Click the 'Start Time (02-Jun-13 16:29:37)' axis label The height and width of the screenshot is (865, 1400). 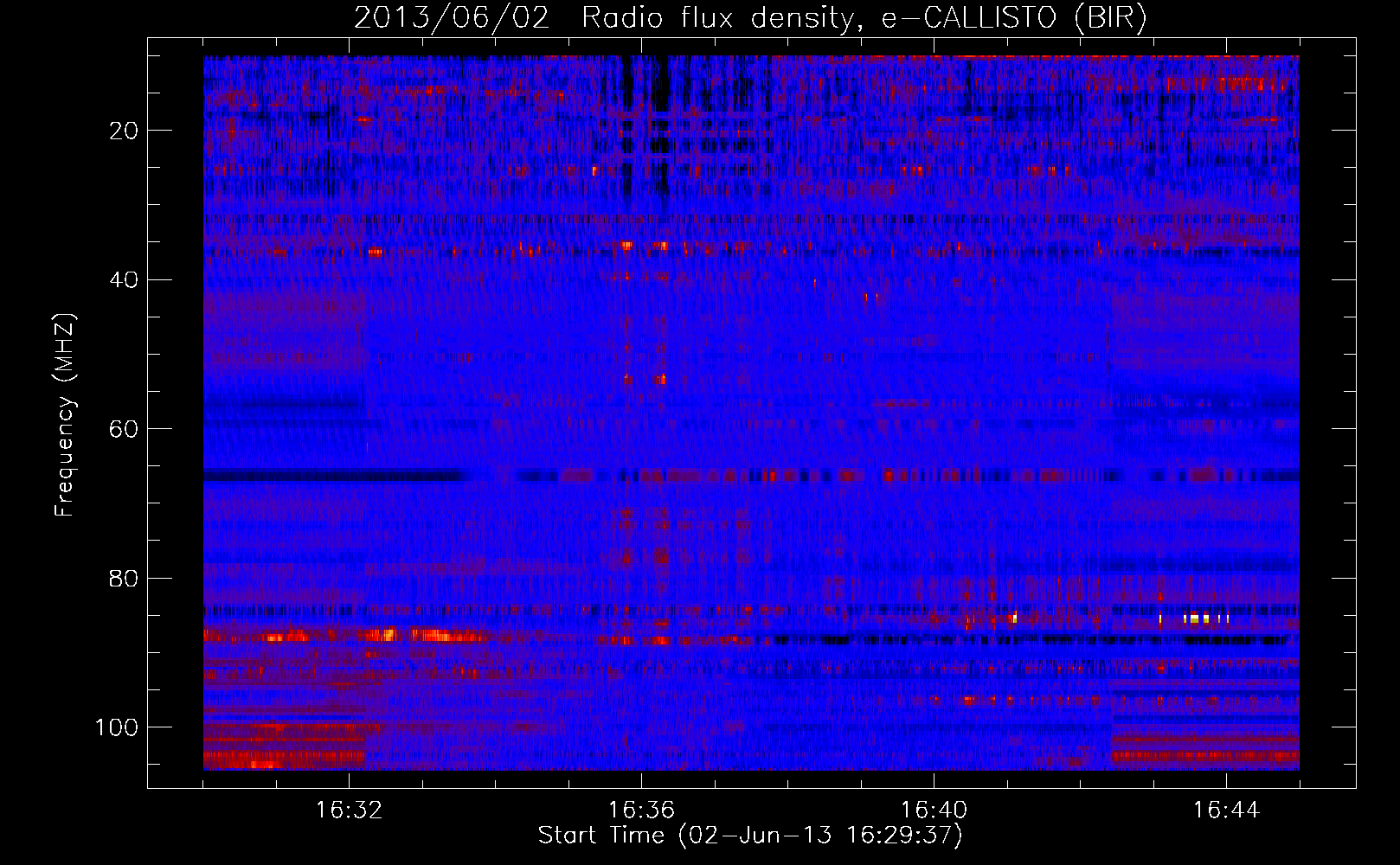coord(750,836)
